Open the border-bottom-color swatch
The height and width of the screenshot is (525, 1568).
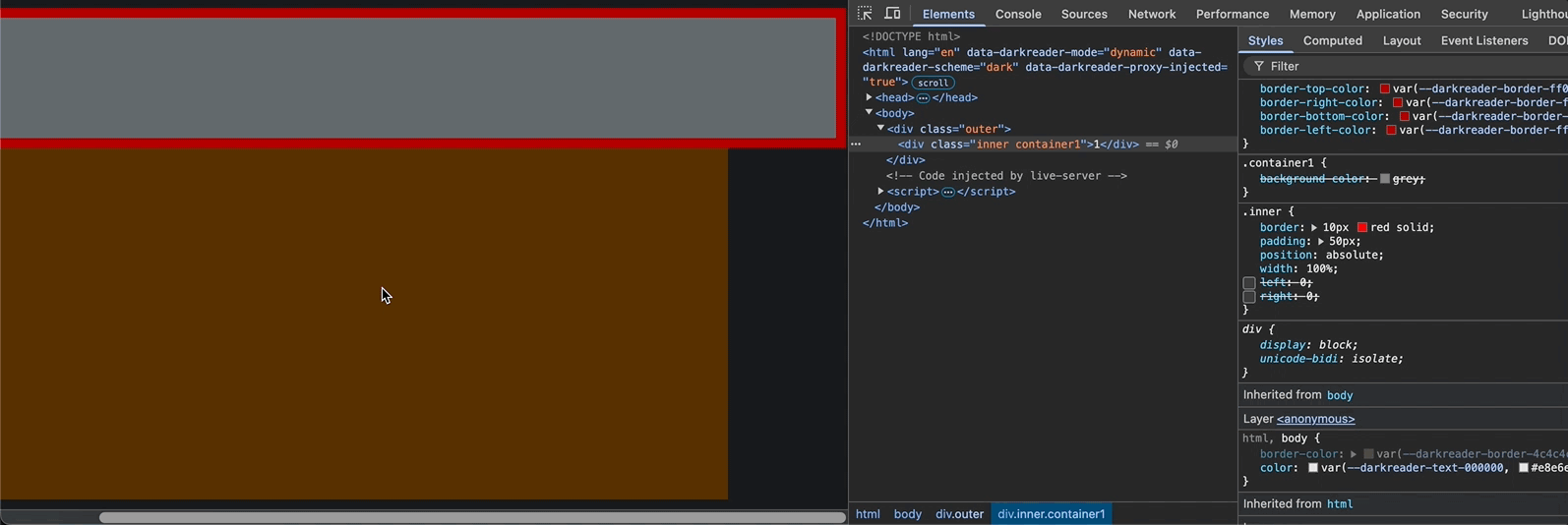[x=1404, y=116]
